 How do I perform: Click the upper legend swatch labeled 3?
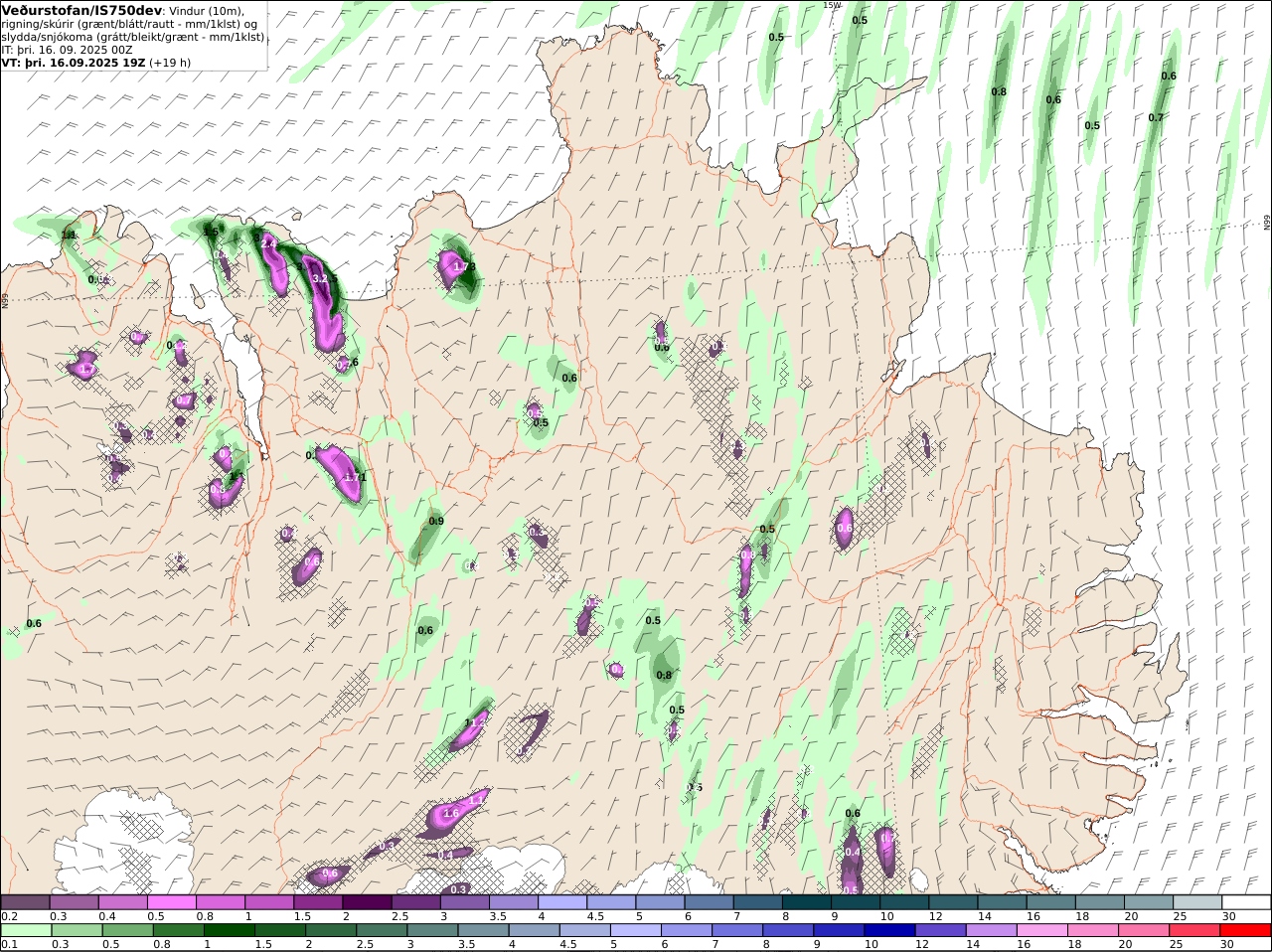click(463, 901)
